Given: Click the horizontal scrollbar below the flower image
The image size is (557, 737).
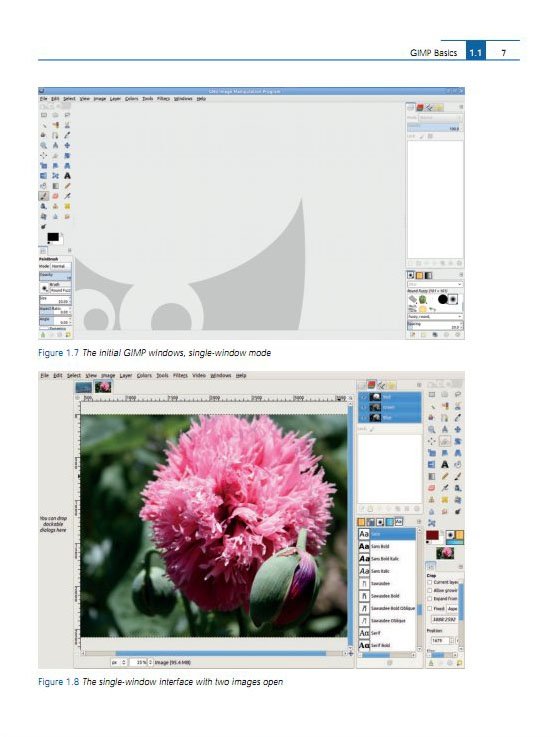Looking at the screenshot, I should click(215, 653).
